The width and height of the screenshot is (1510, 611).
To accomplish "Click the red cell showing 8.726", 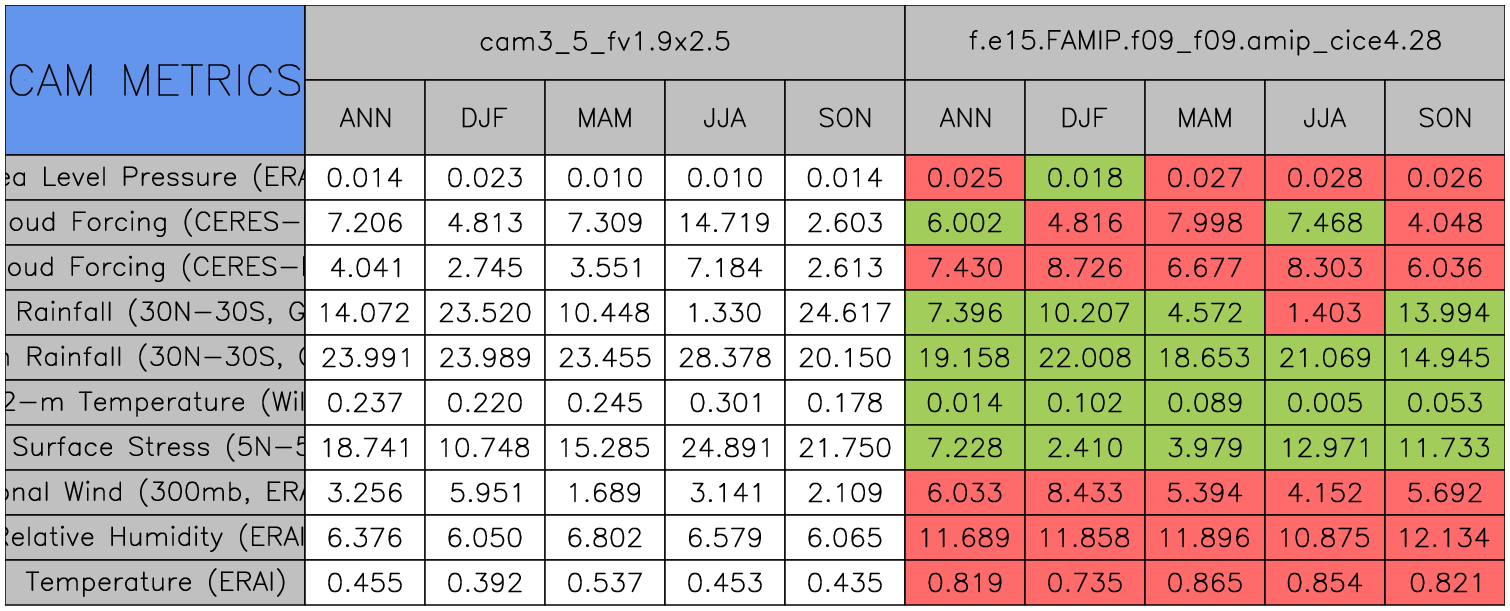I will 1085,268.
